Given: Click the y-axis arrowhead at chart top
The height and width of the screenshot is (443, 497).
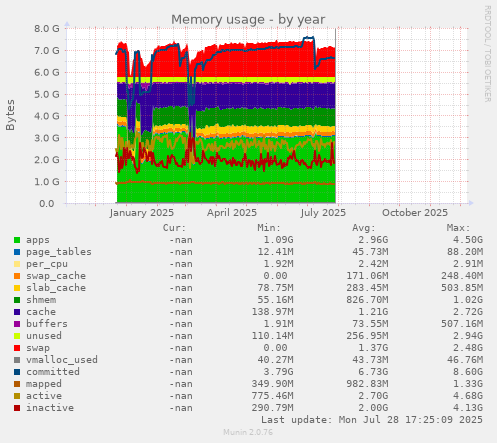Looking at the screenshot, I should coord(67,24).
